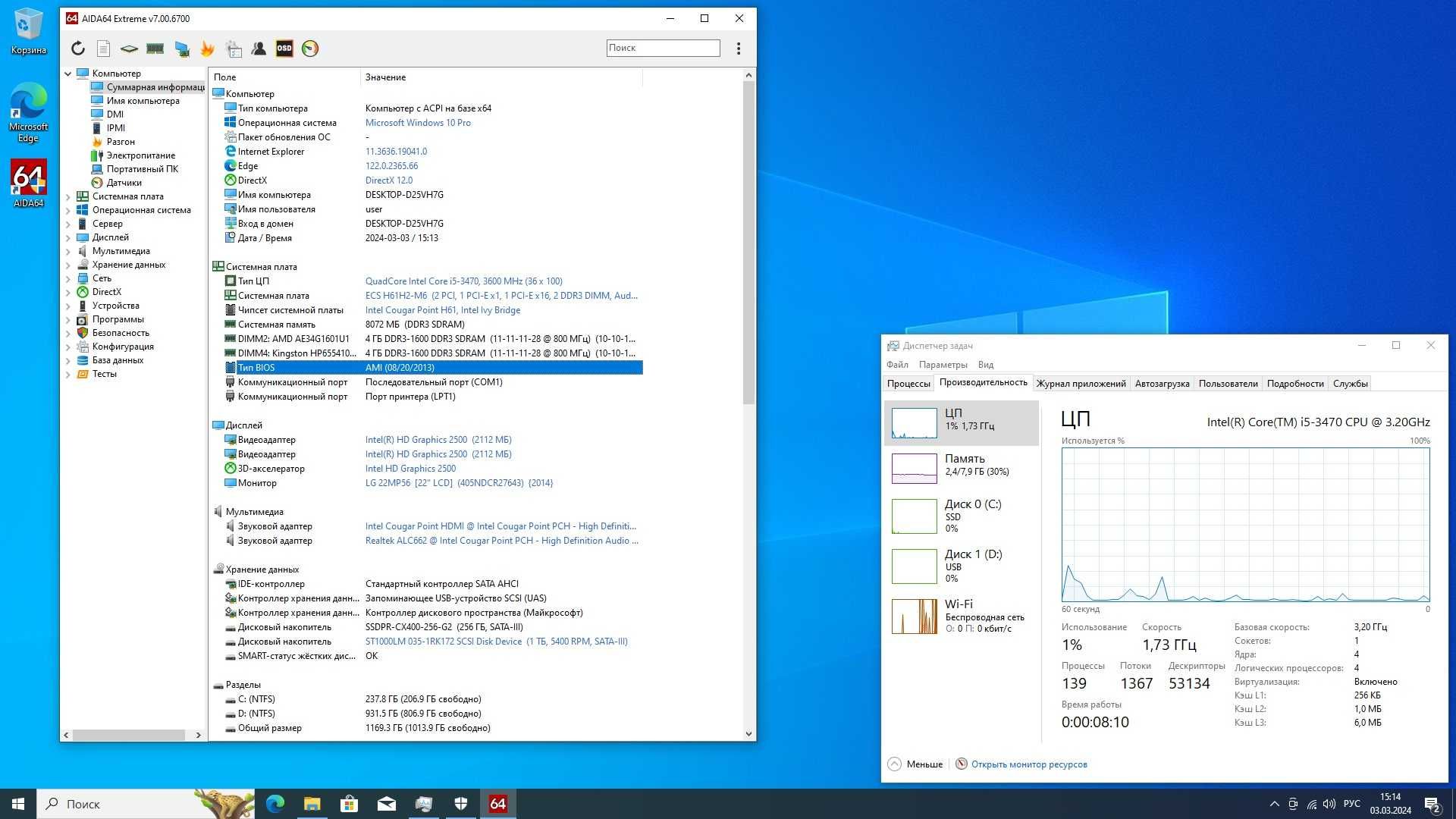Expand the Хранение данных tree node
Screen dimensions: 1456x819
tap(69, 264)
